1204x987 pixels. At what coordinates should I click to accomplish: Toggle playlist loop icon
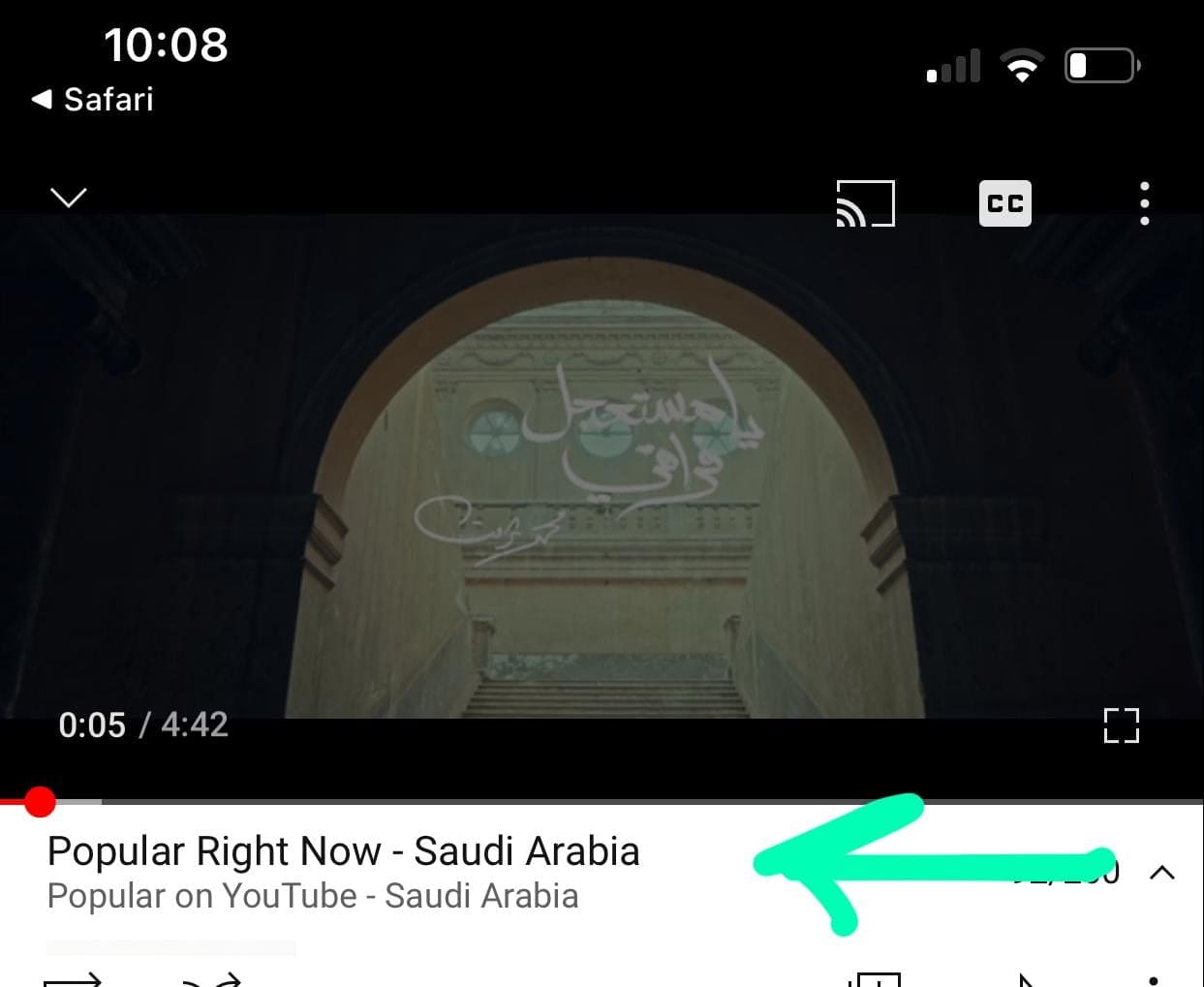[x=73, y=979]
